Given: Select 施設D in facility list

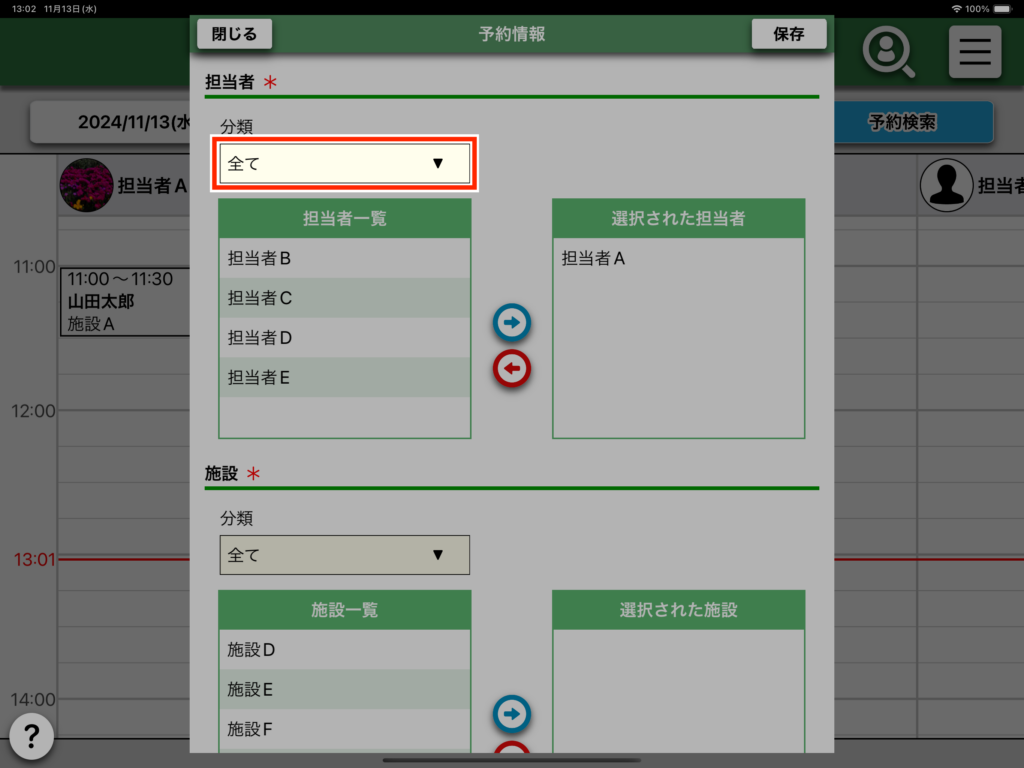Looking at the screenshot, I should (x=344, y=650).
